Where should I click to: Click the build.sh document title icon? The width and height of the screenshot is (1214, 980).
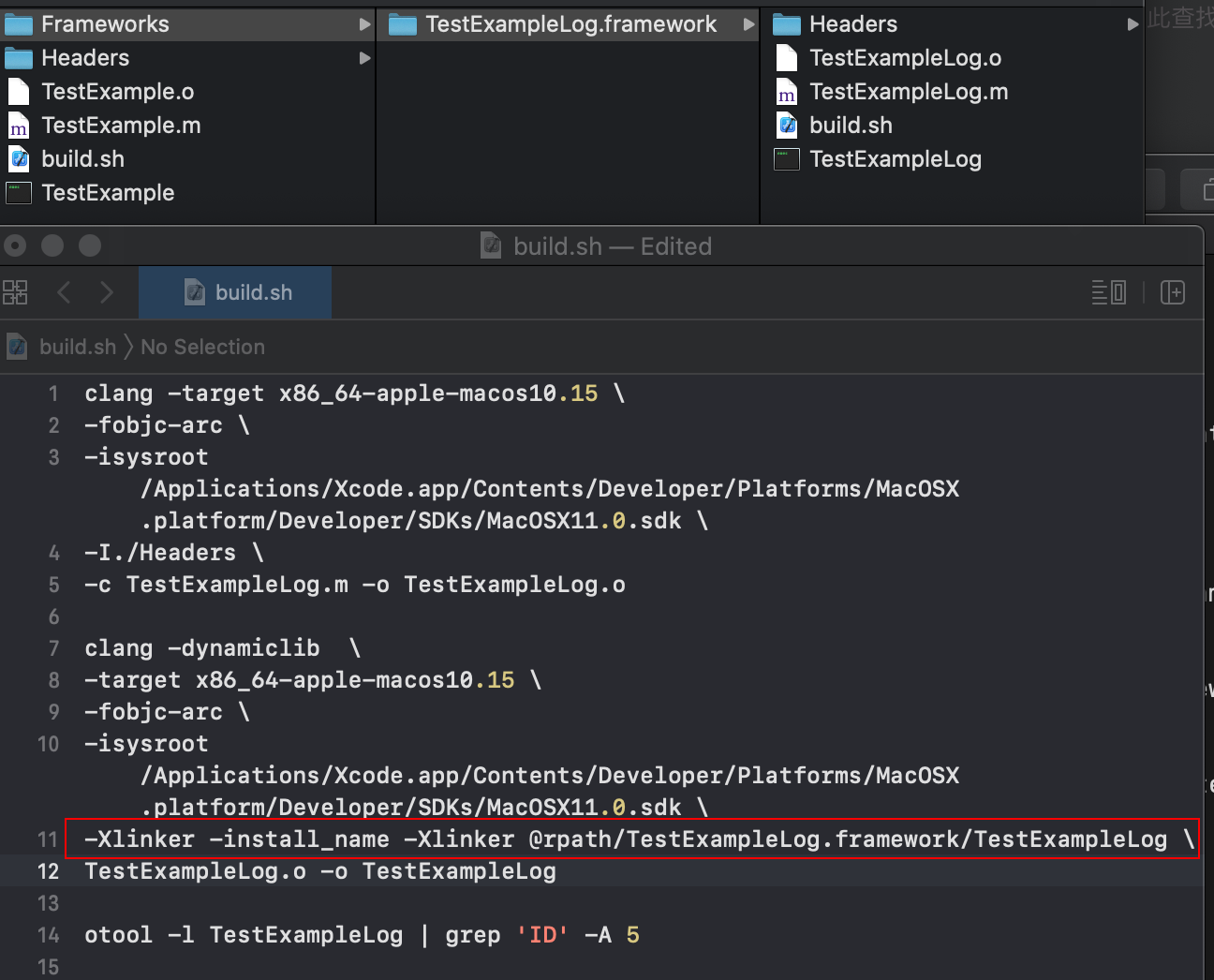(491, 245)
